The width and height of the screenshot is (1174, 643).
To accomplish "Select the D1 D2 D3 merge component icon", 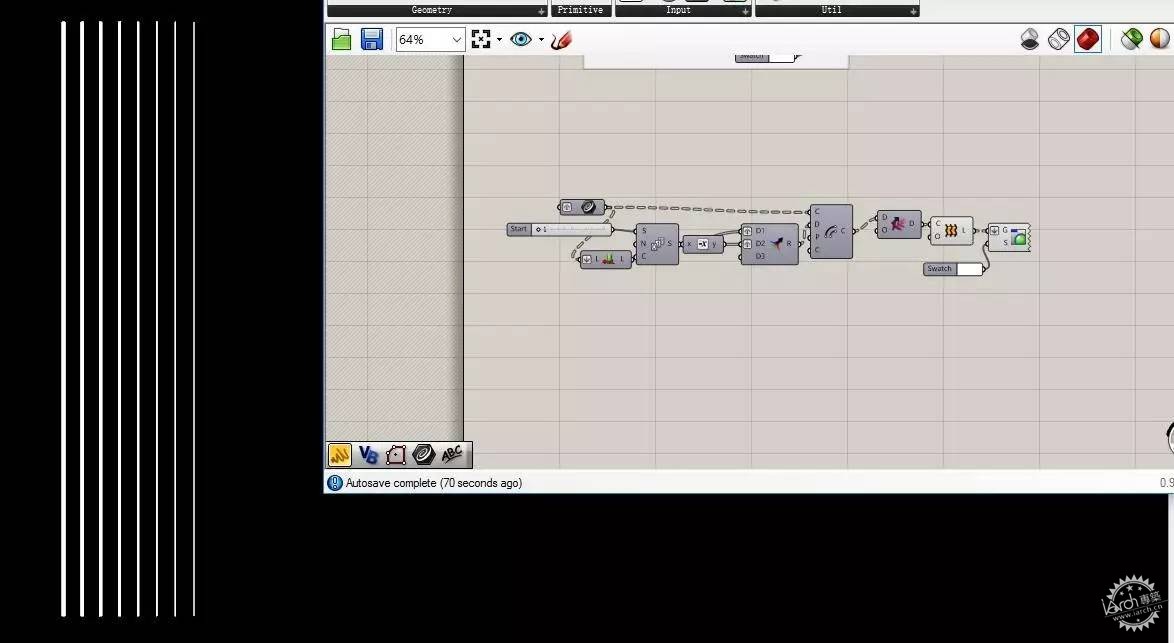I will (x=777, y=244).
